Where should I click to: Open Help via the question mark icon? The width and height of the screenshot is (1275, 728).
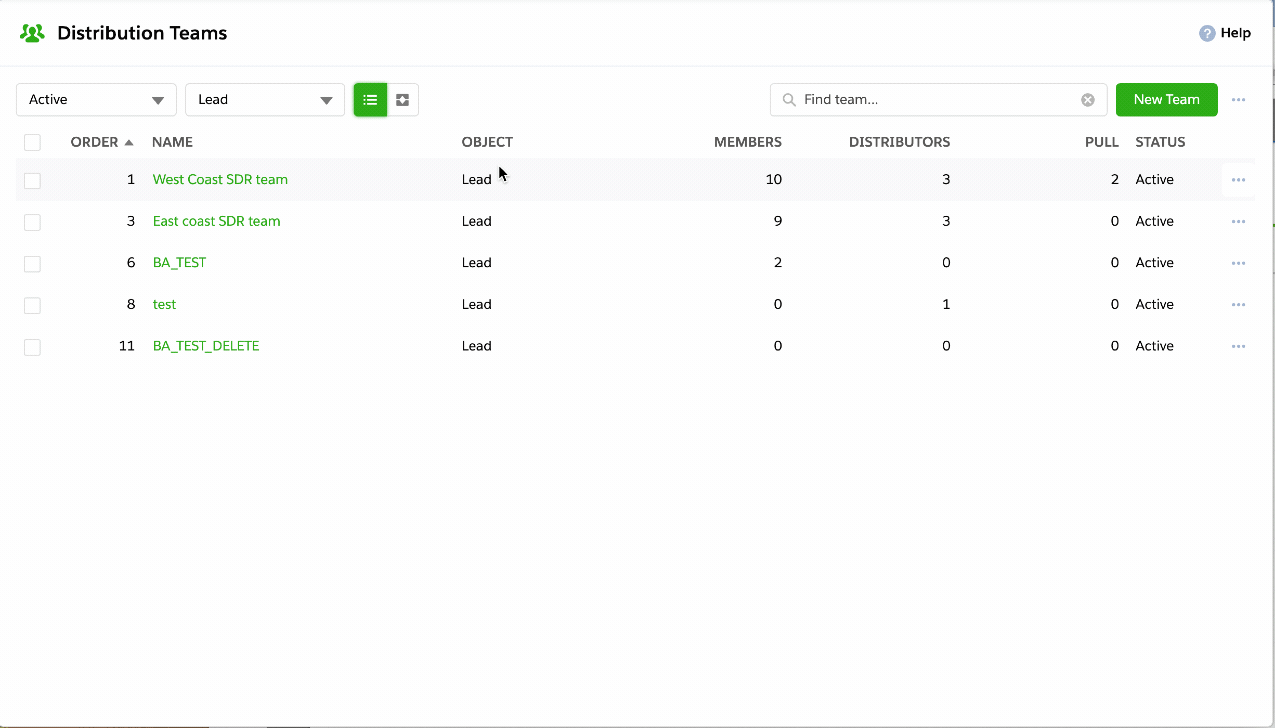click(1207, 33)
